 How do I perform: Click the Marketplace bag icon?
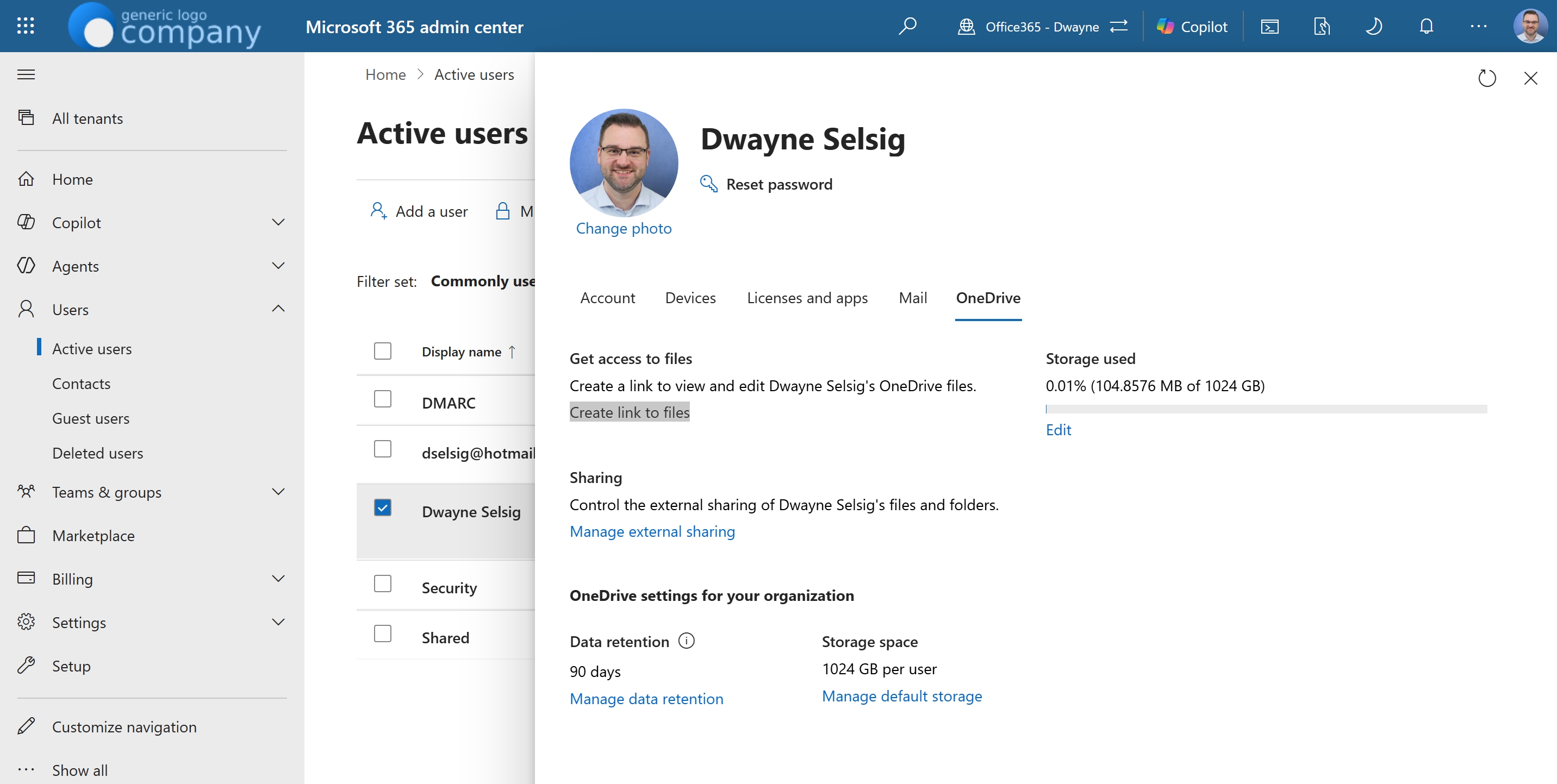[x=26, y=535]
